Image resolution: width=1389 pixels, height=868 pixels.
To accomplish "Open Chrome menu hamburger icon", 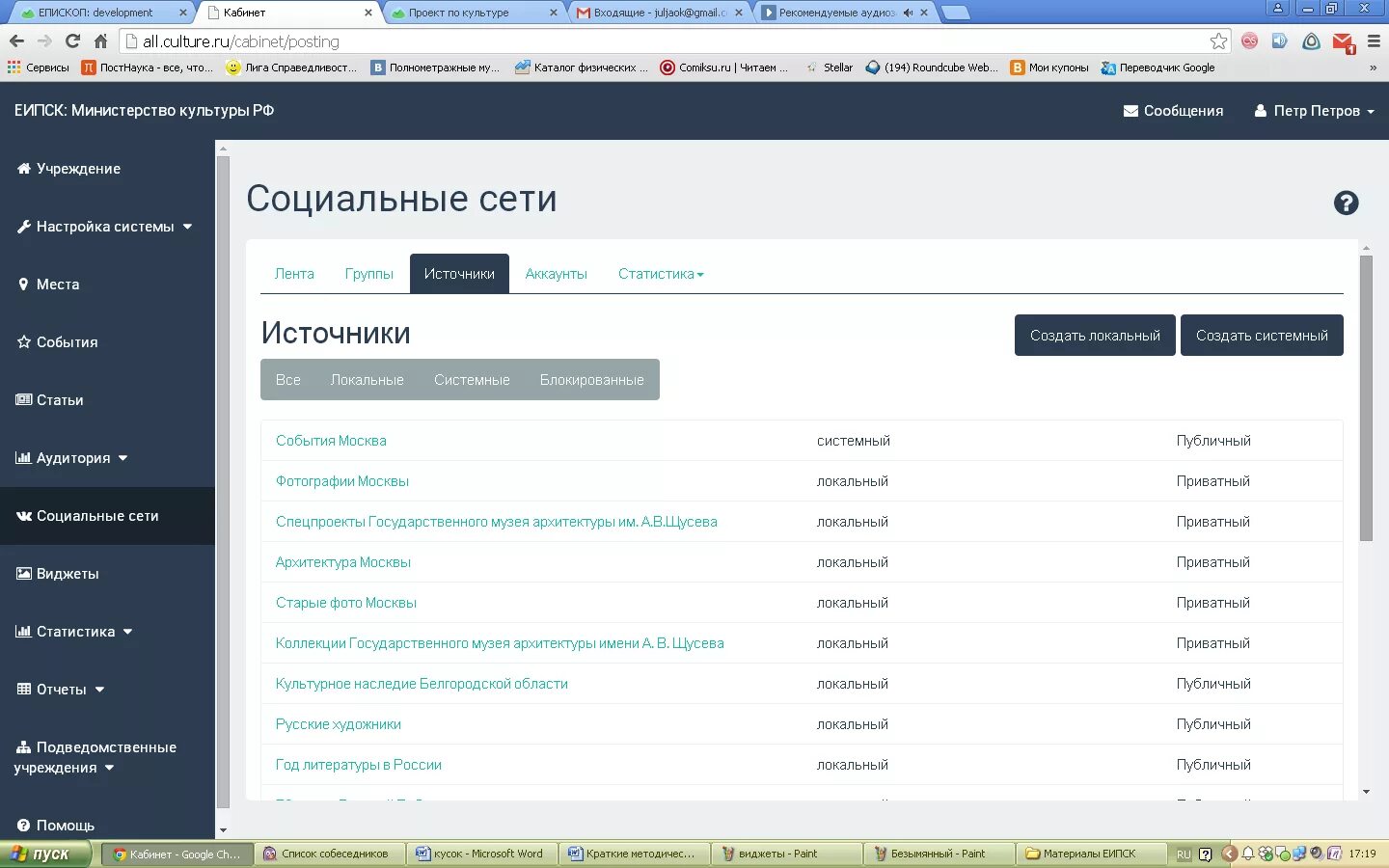I will (x=1374, y=41).
